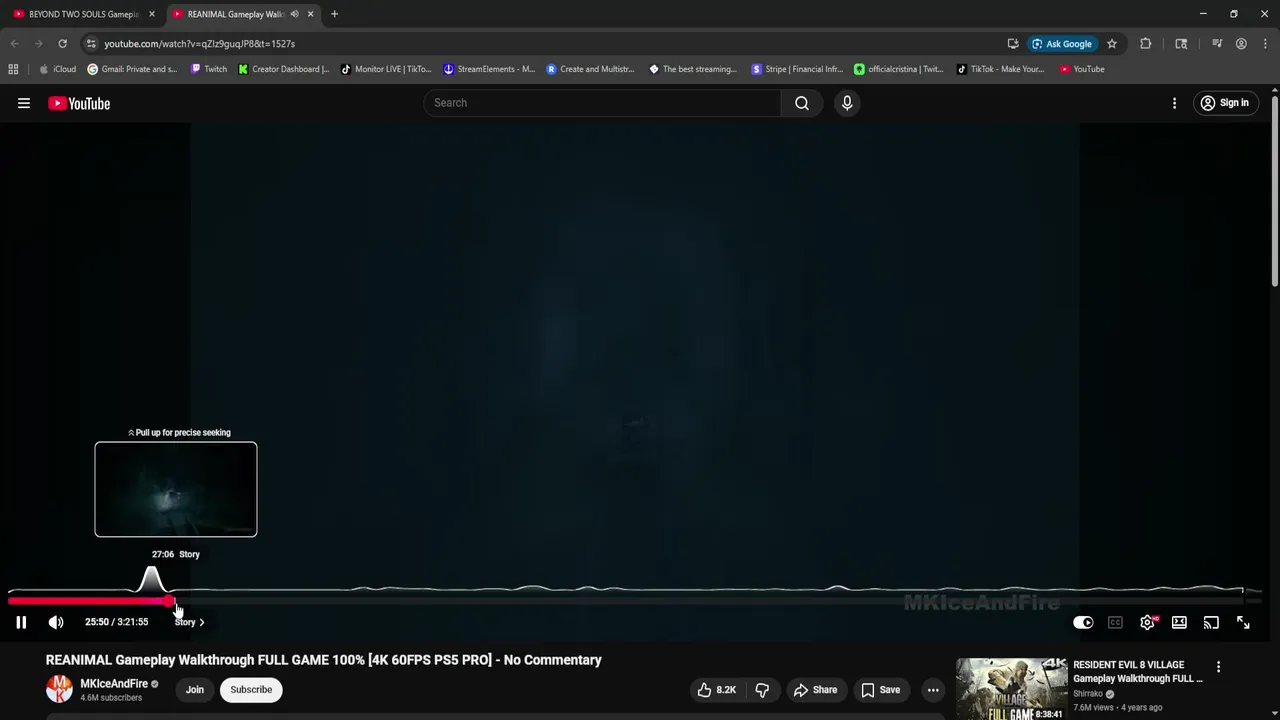
Task: Expand the Story chapter list
Action: click(189, 622)
